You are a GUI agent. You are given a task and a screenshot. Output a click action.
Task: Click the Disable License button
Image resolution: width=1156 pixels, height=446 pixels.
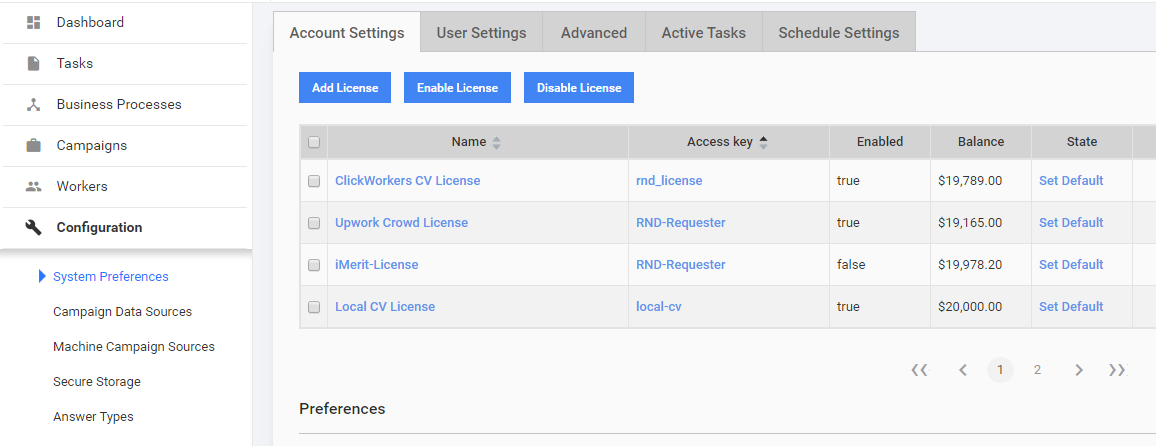[x=579, y=88]
